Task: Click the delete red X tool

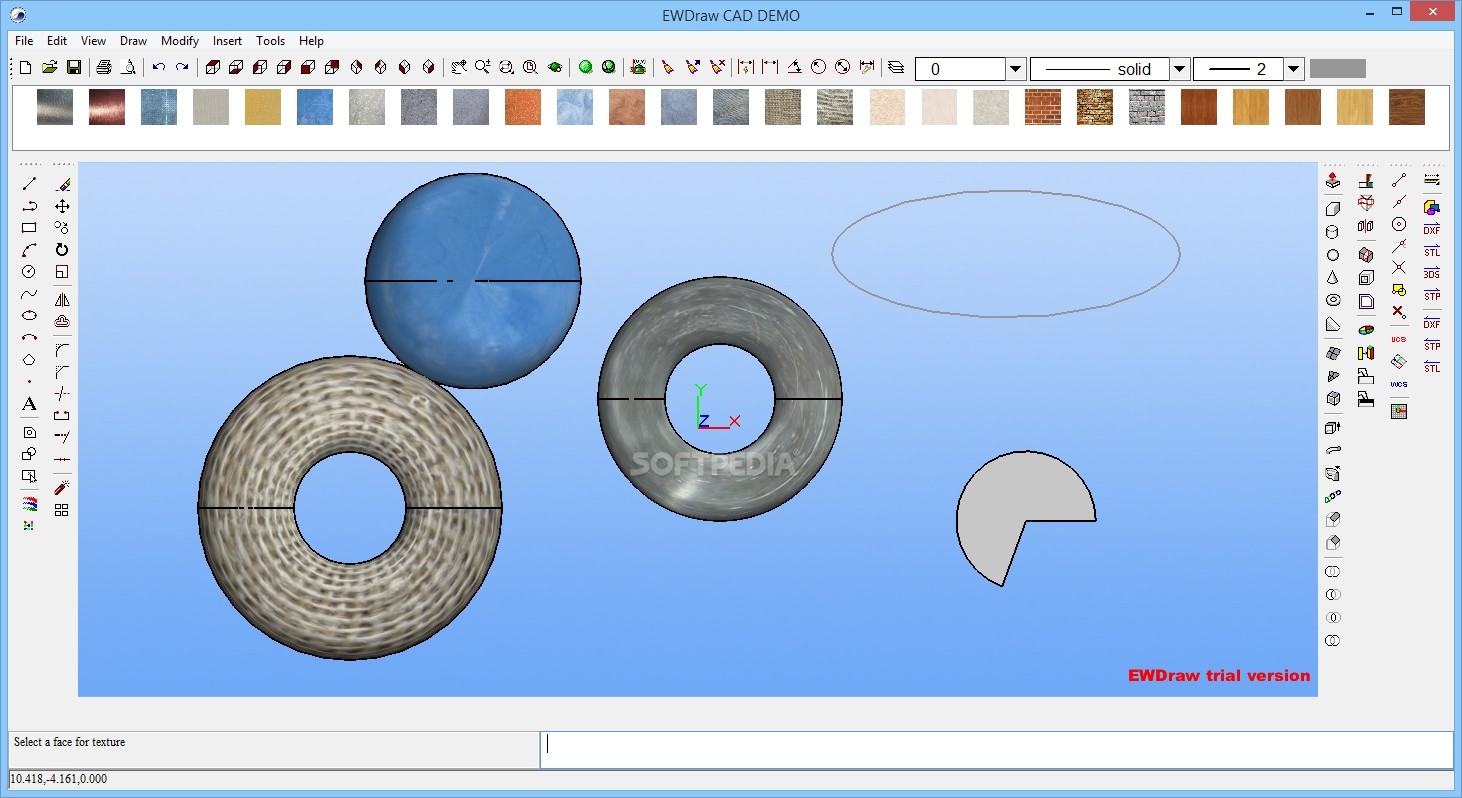Action: tap(1399, 312)
